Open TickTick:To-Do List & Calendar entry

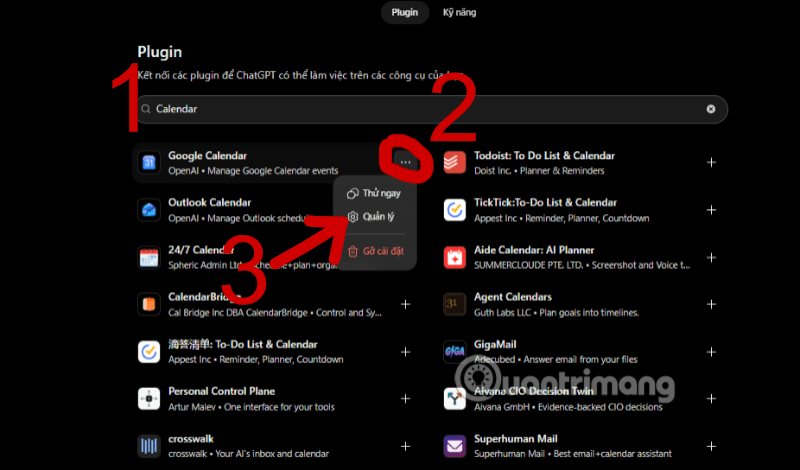pyautogui.click(x=545, y=203)
